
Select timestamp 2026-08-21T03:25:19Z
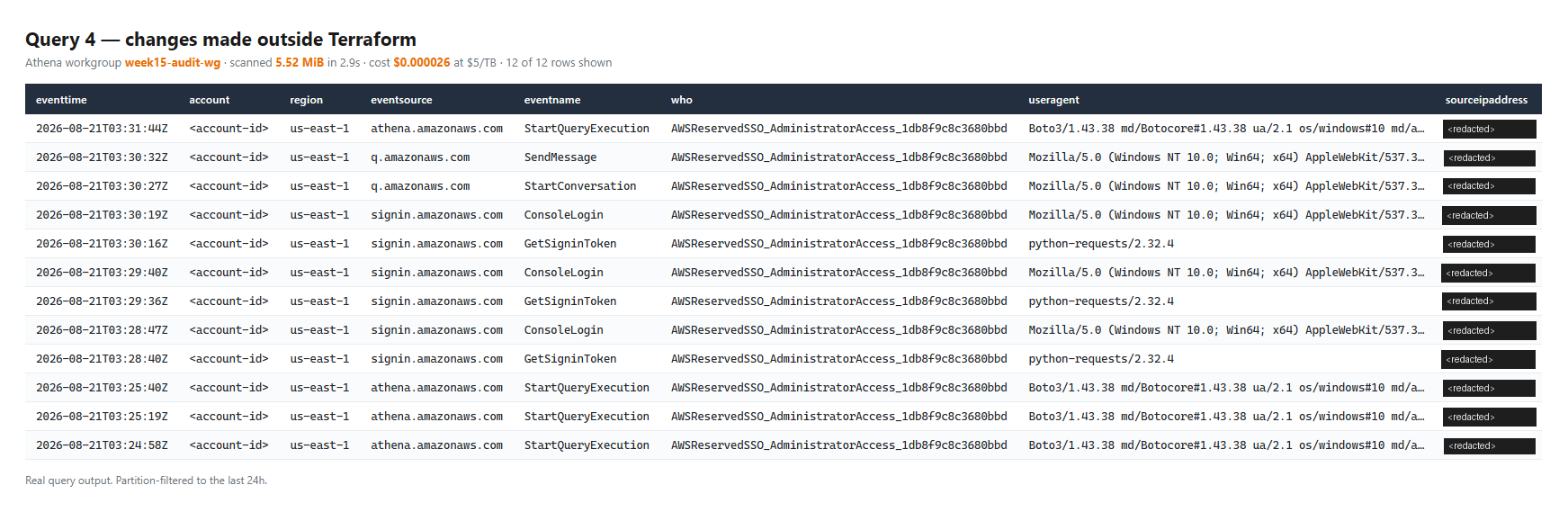tap(102, 417)
